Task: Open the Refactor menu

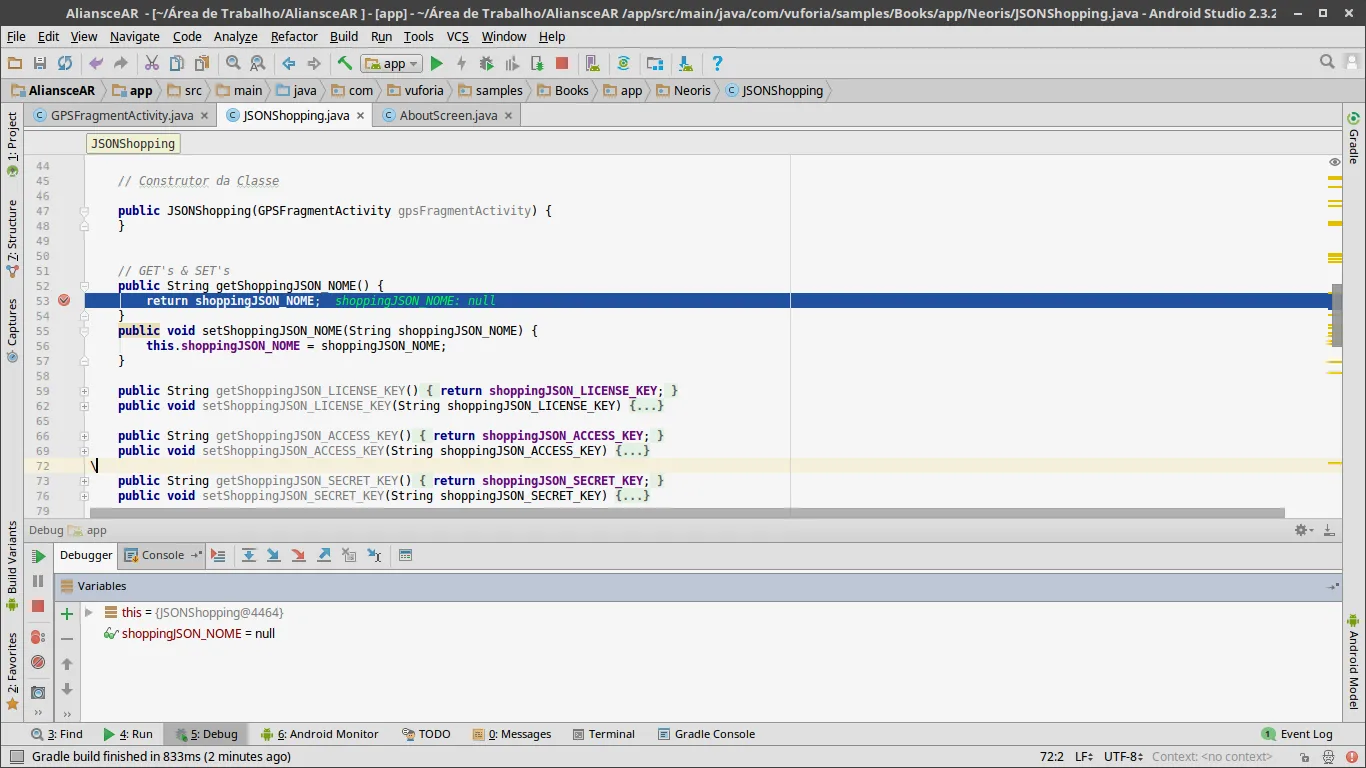Action: (294, 36)
